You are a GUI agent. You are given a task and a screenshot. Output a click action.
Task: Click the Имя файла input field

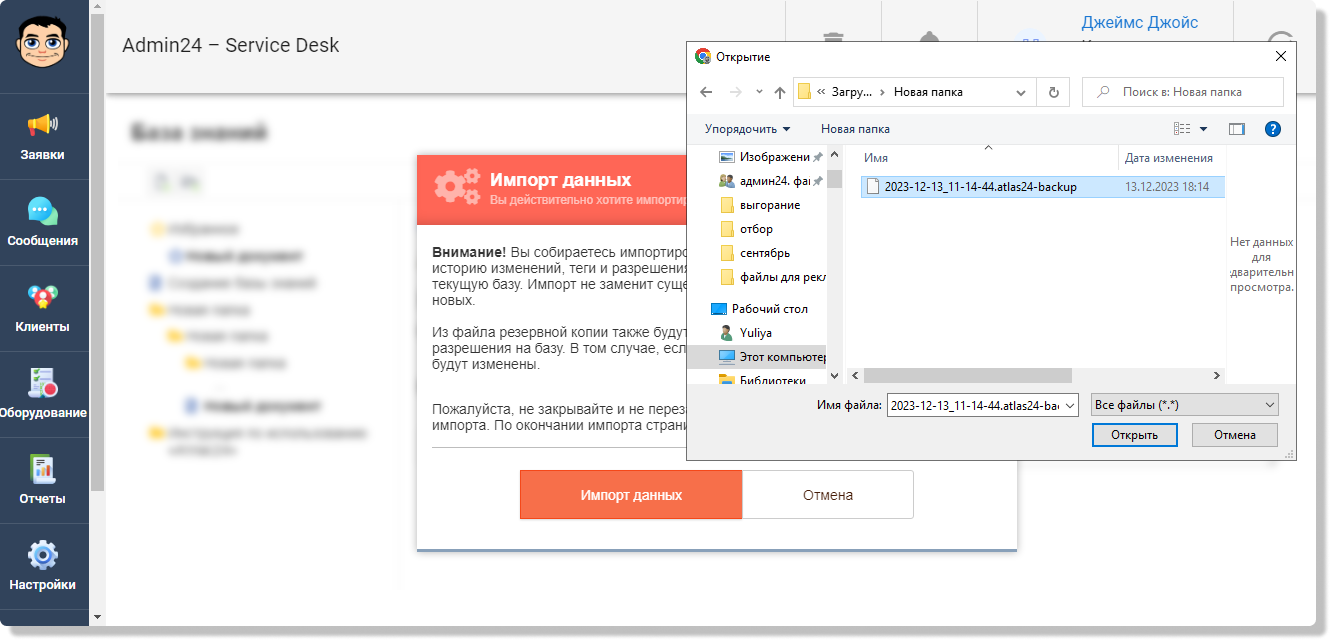click(x=974, y=405)
